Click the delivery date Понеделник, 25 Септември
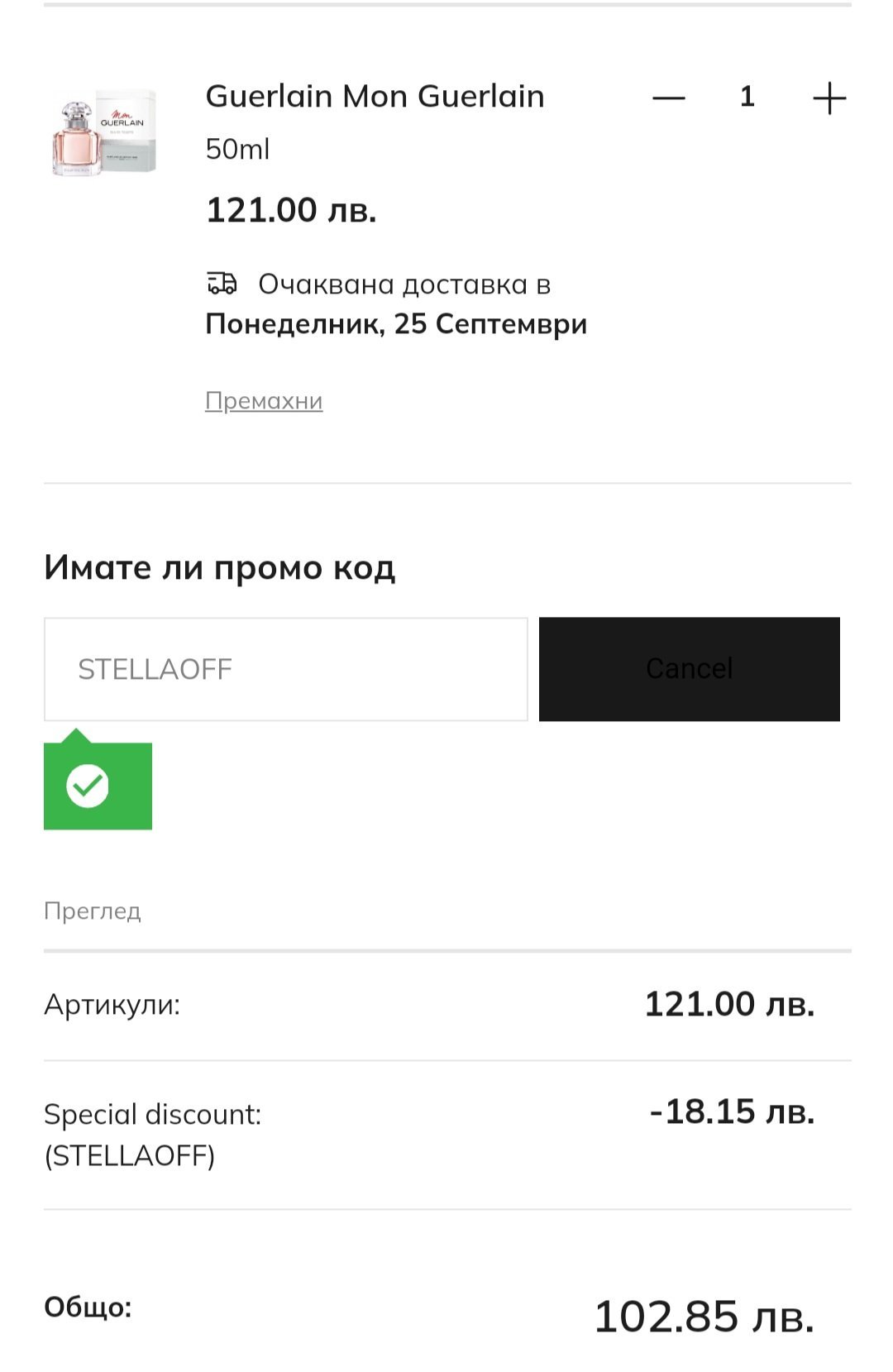This screenshot has width=893, height=1372. click(x=396, y=324)
